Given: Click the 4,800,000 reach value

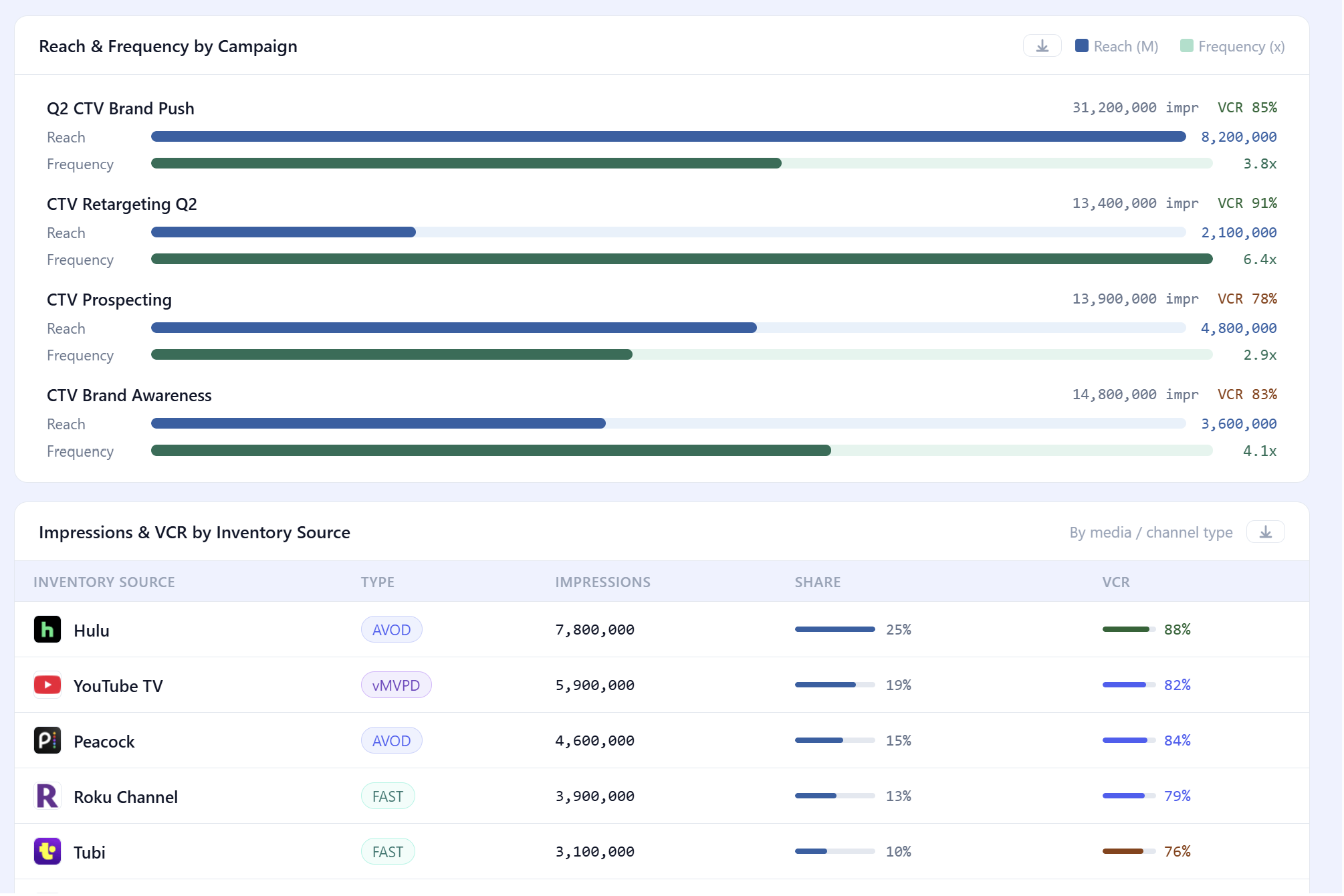Looking at the screenshot, I should coord(1239,328).
